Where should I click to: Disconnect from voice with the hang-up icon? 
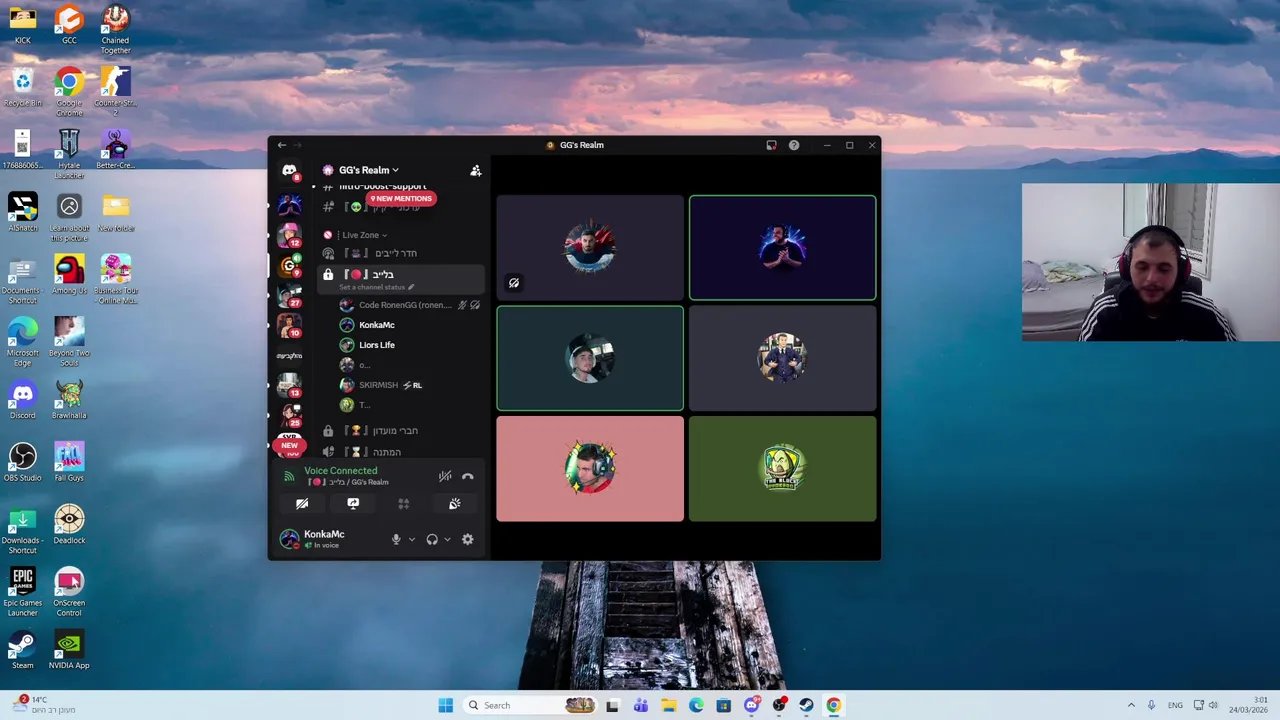coord(468,476)
